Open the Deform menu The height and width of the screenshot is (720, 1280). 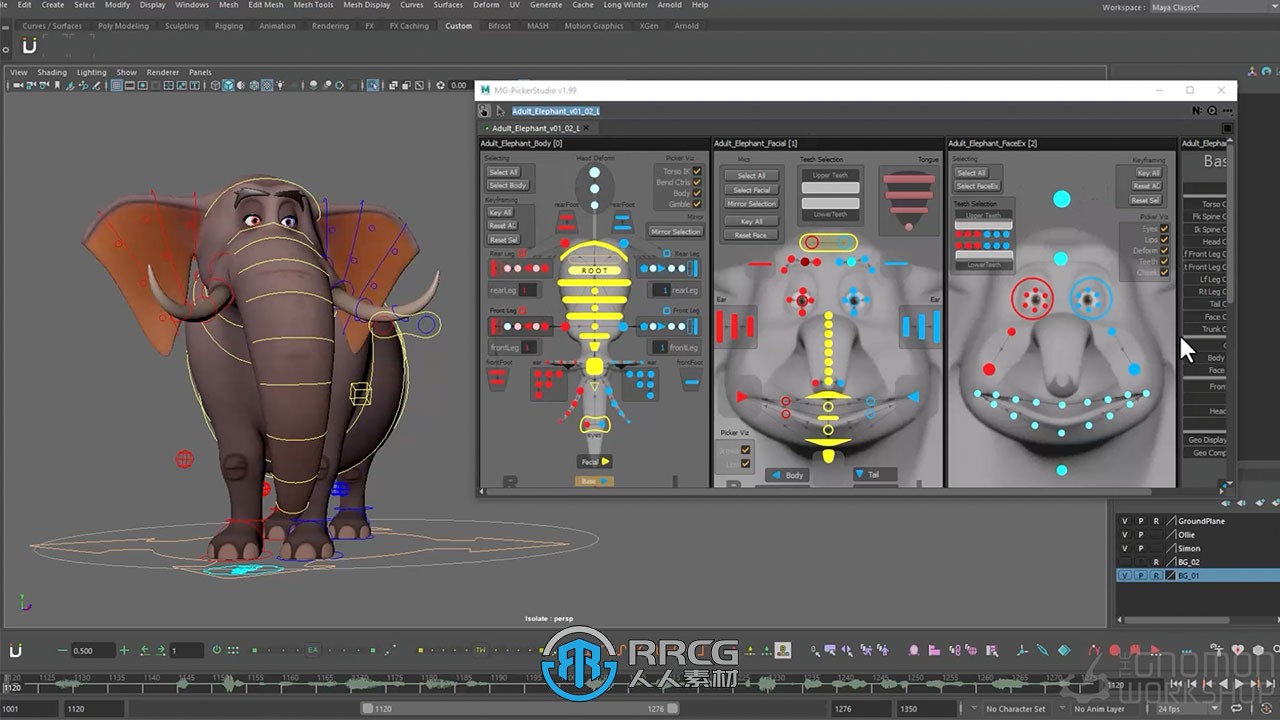pyautogui.click(x=486, y=5)
